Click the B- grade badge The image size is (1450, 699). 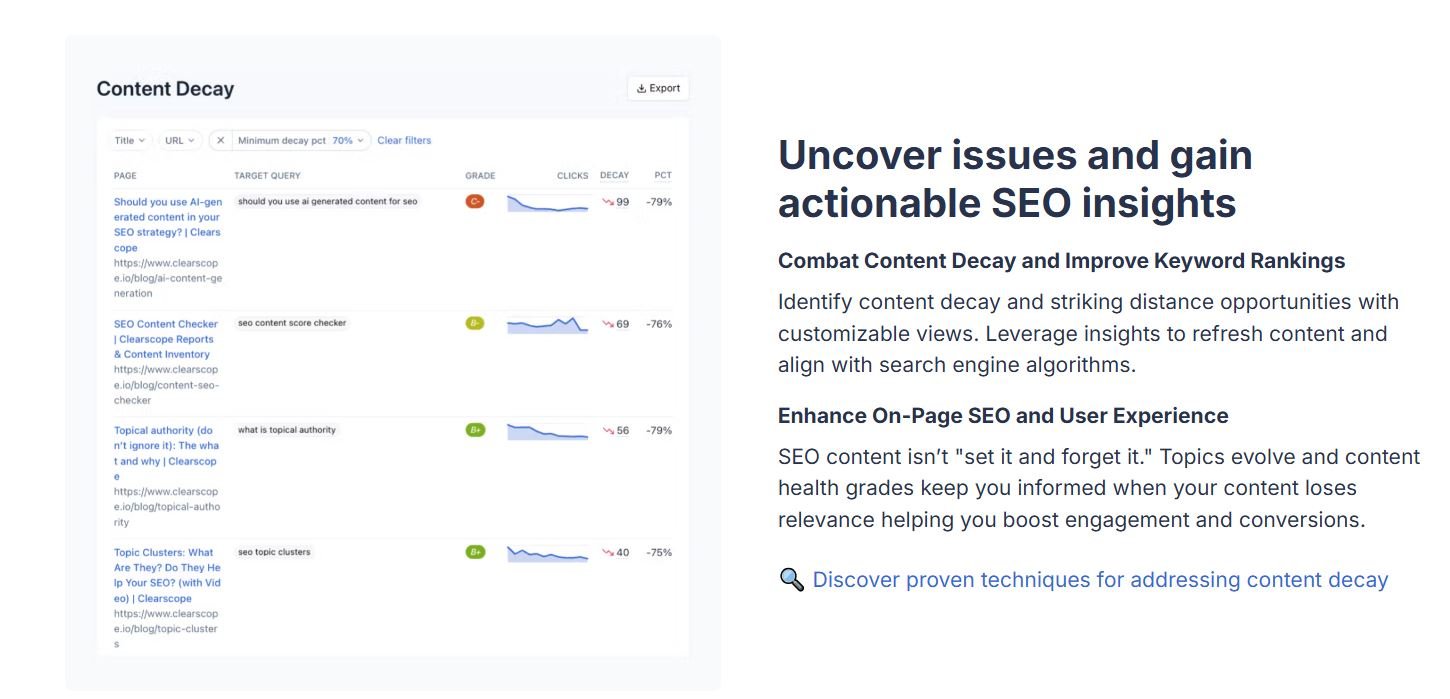[475, 324]
